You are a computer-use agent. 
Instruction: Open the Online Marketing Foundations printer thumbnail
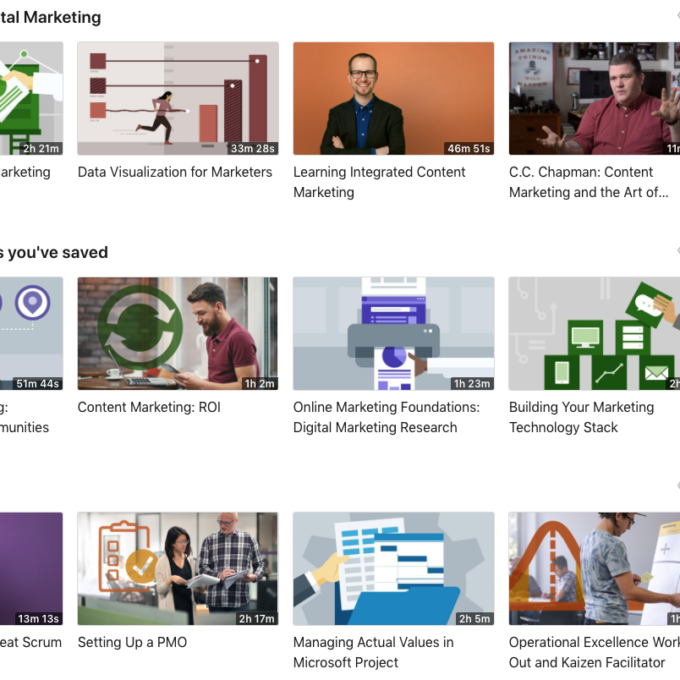(393, 333)
